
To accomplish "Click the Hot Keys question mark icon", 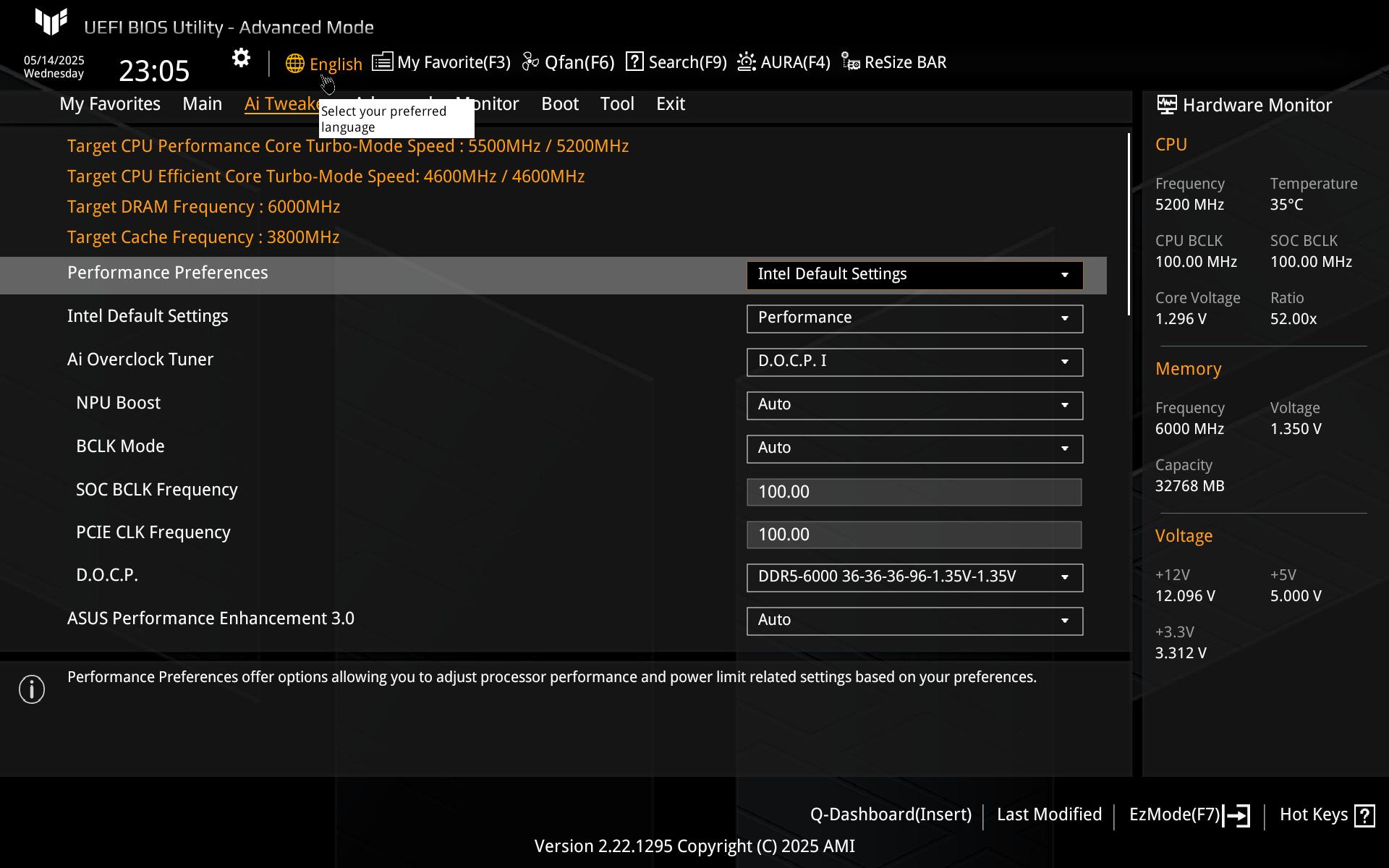I will click(1364, 815).
